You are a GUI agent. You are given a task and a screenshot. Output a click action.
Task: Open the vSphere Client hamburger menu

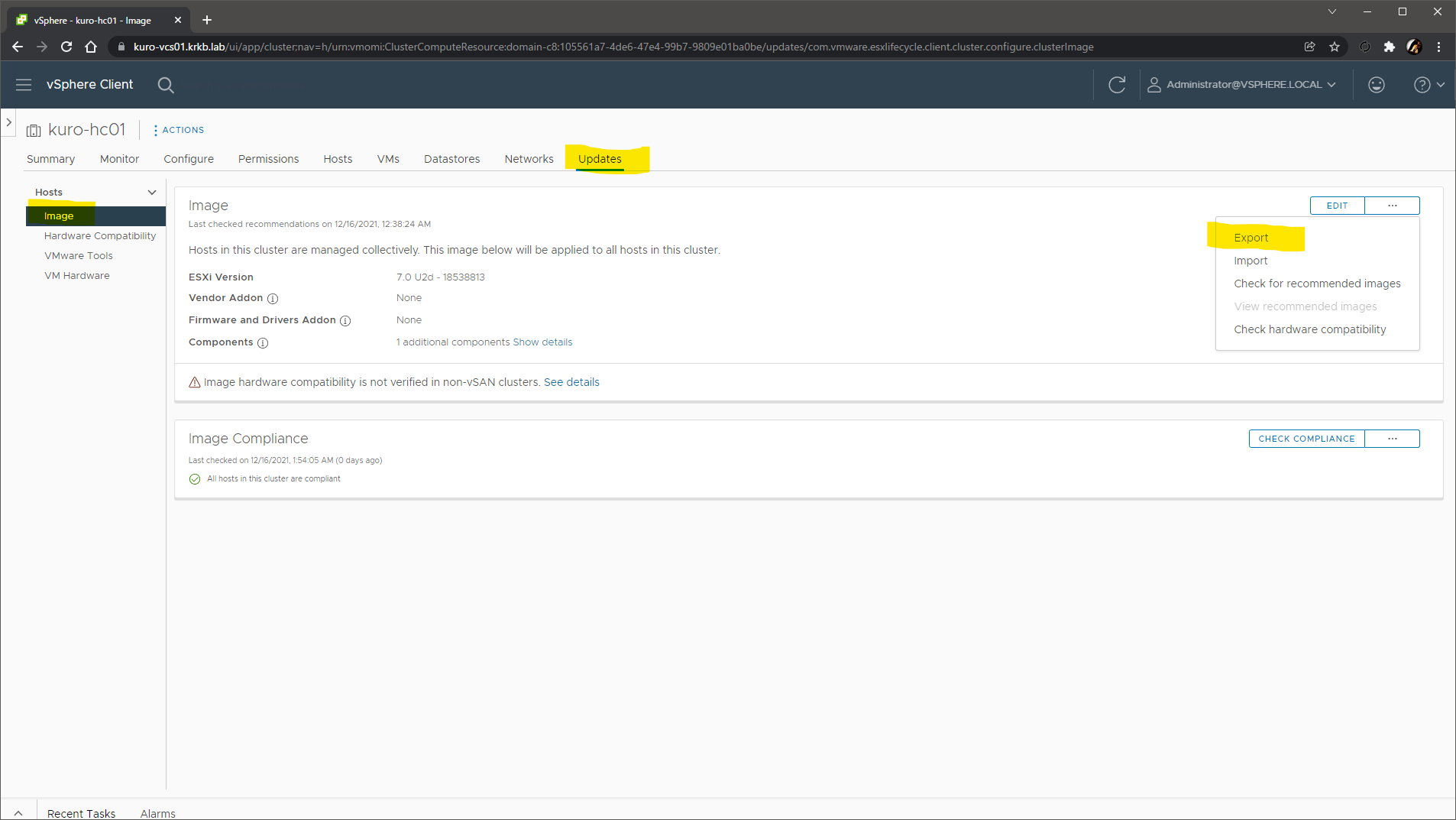24,85
